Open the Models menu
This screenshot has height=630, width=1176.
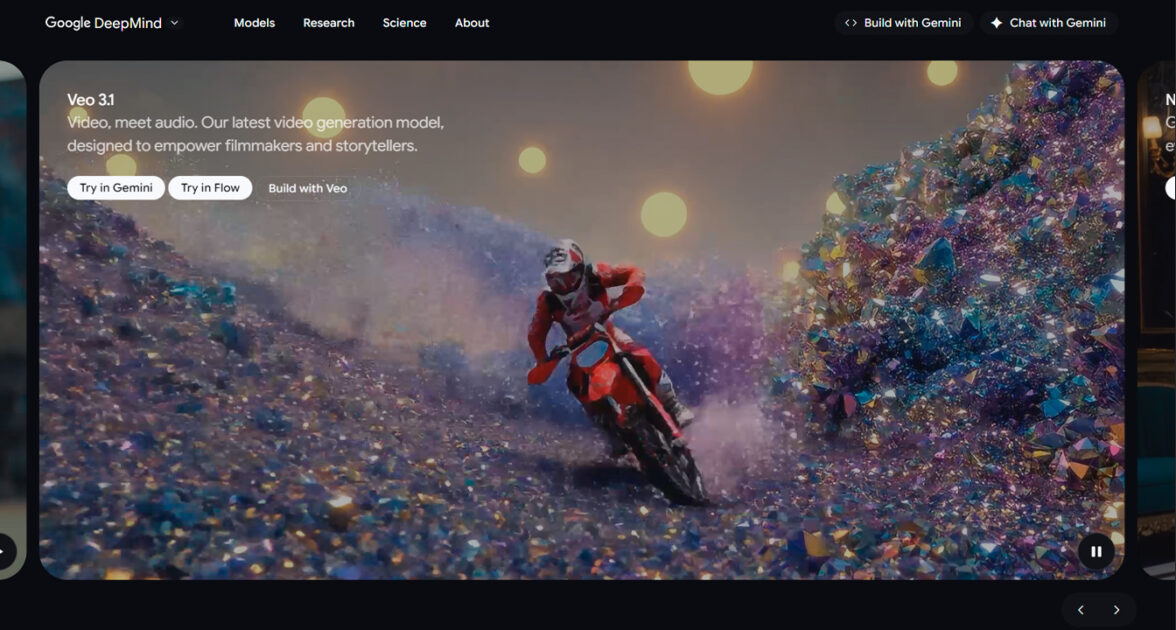pos(254,22)
